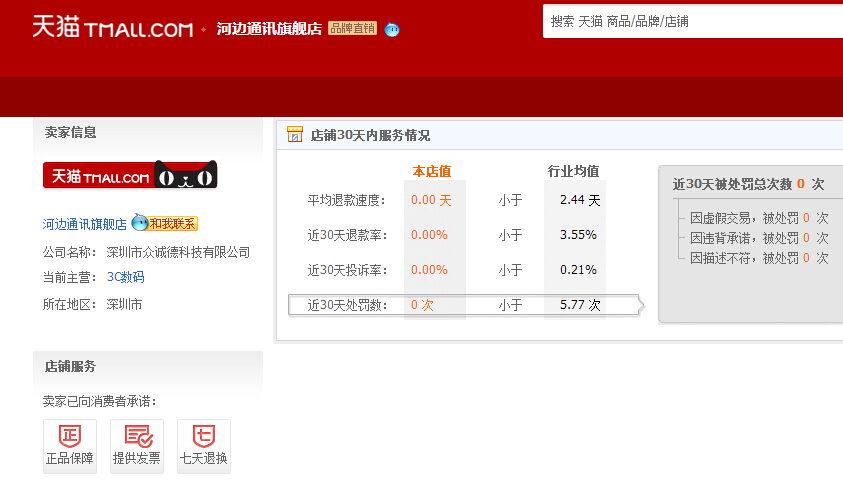Screen dimensions: 843x489
Task: Select the 因虚假交易，被处罚 line
Action: click(759, 218)
